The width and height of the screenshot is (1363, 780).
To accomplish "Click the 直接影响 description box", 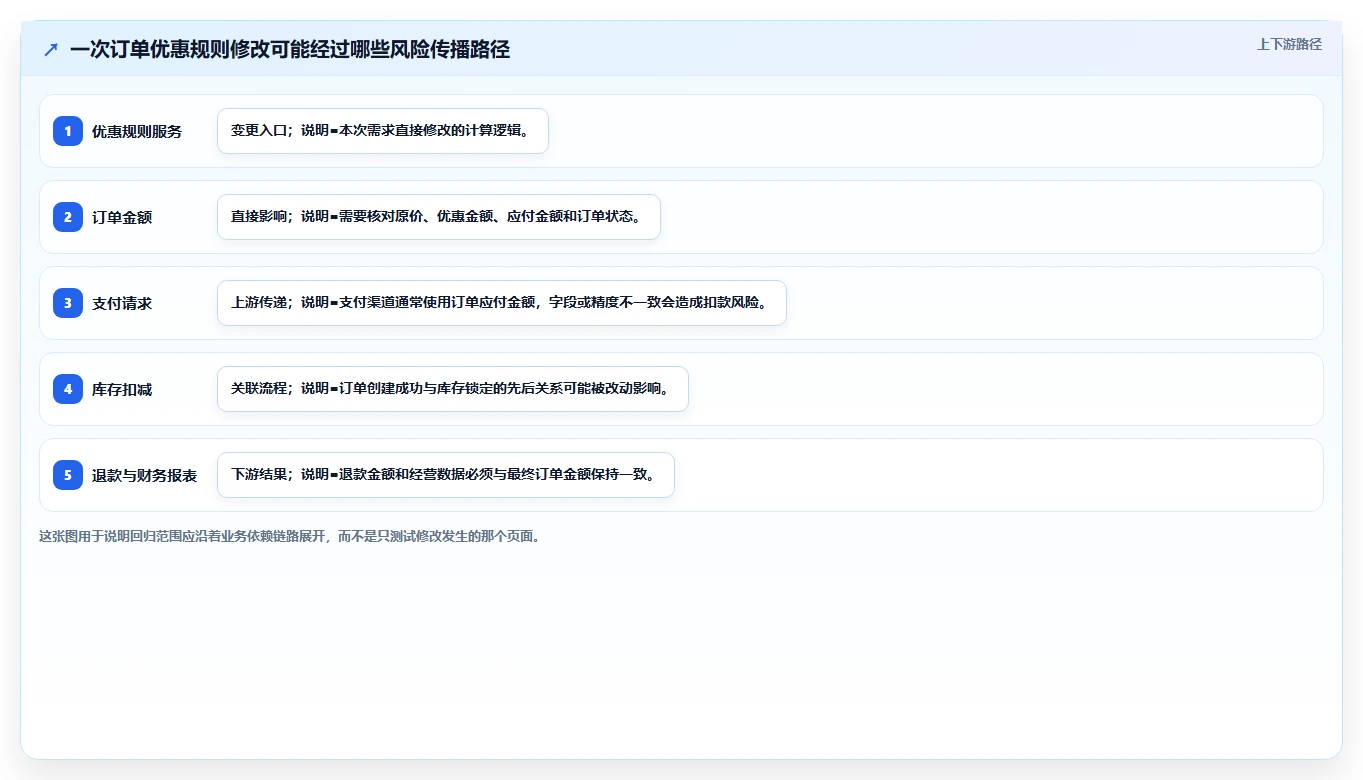I will pyautogui.click(x=439, y=217).
